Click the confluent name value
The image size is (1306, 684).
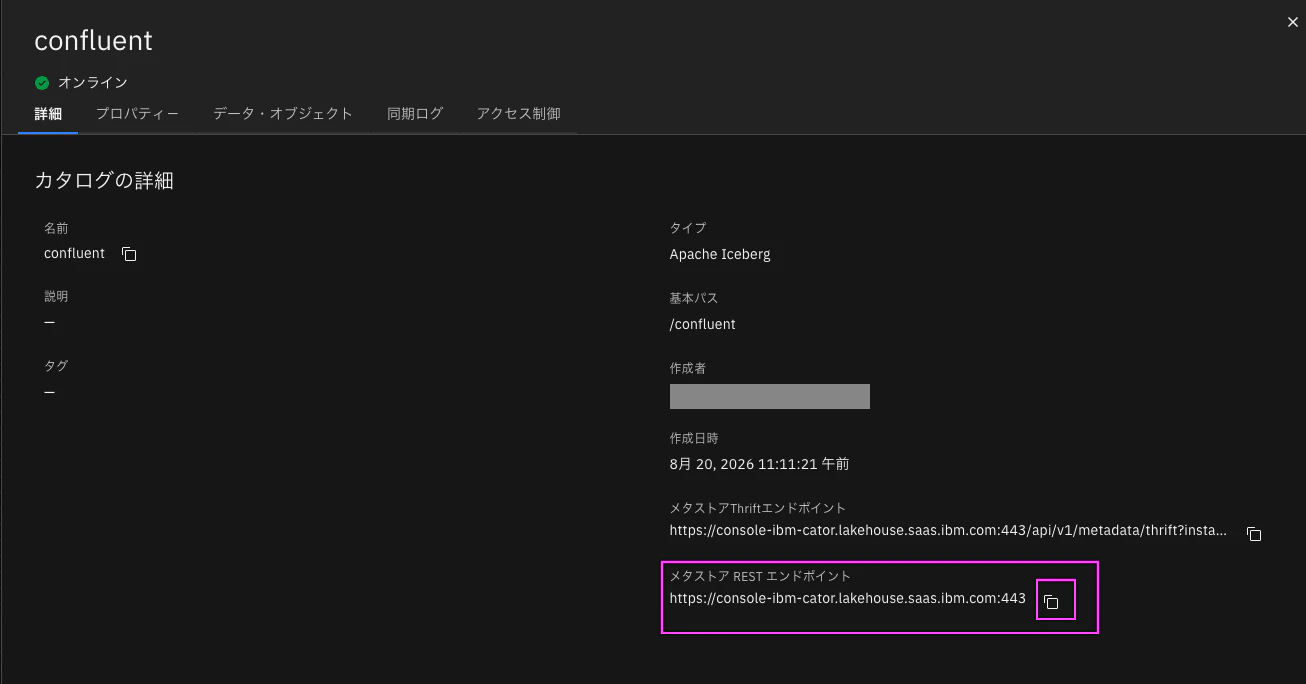click(74, 254)
